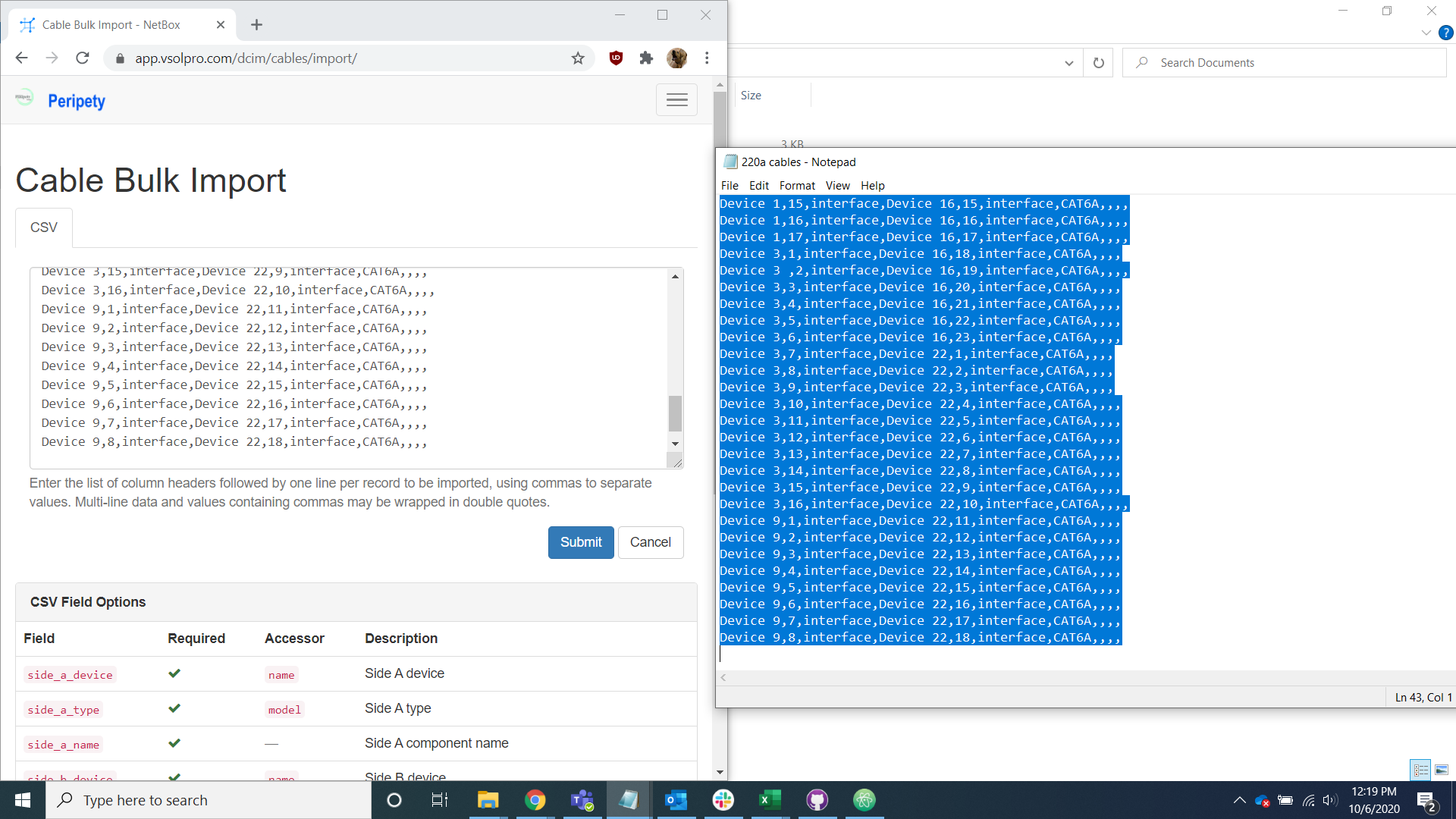Switch Explorer to details view icon

pyautogui.click(x=1420, y=770)
